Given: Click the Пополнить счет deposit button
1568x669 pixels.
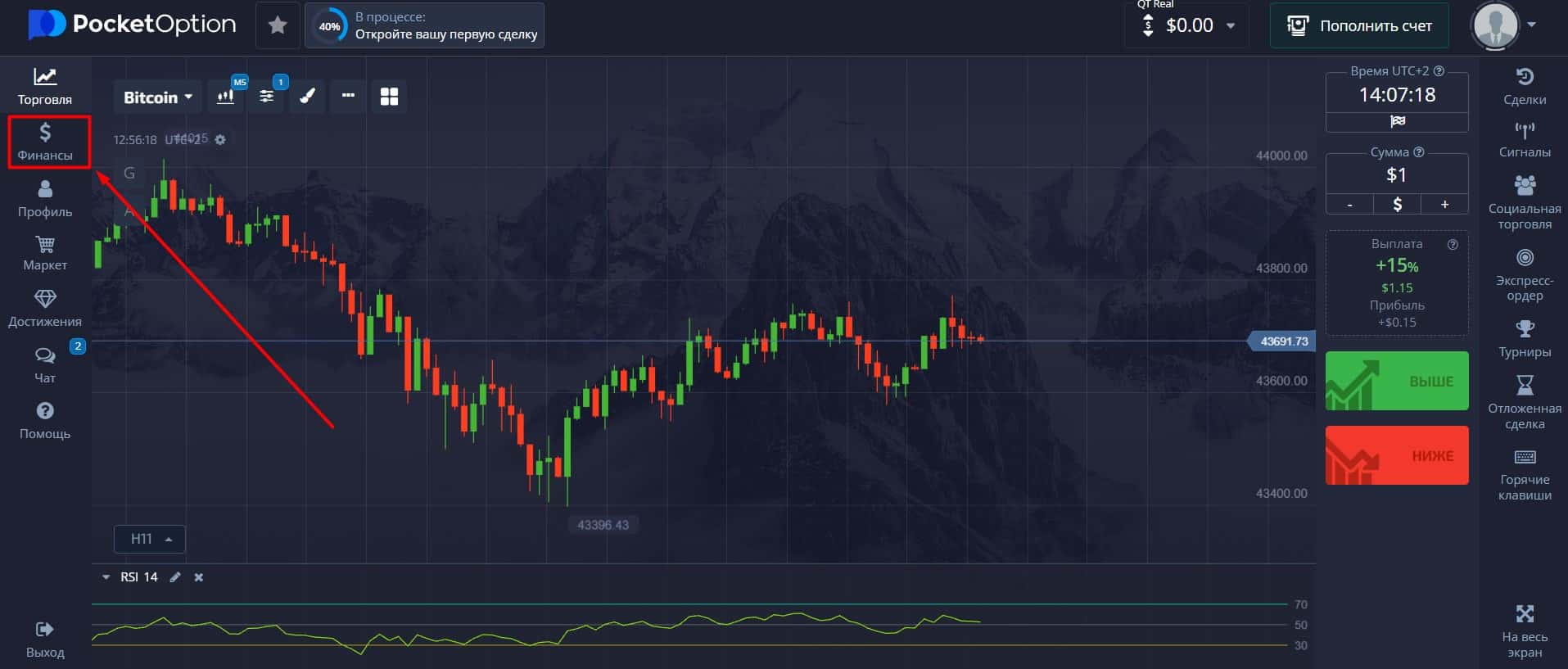Looking at the screenshot, I should (x=1359, y=25).
